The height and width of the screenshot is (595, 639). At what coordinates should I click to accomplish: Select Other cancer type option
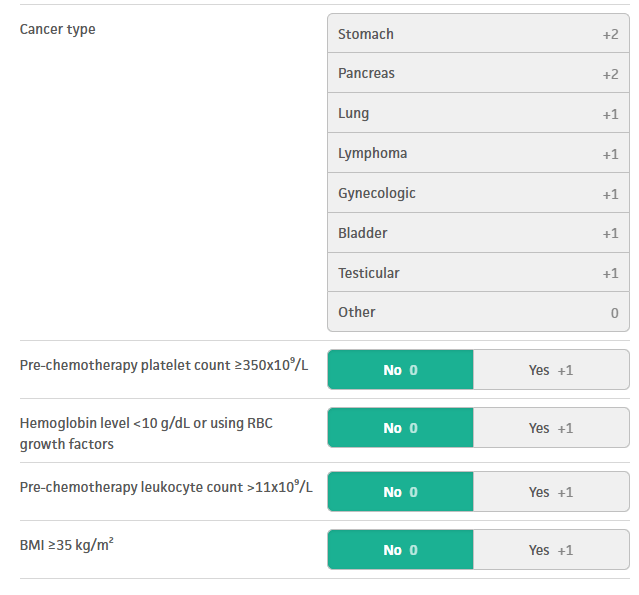(x=478, y=312)
